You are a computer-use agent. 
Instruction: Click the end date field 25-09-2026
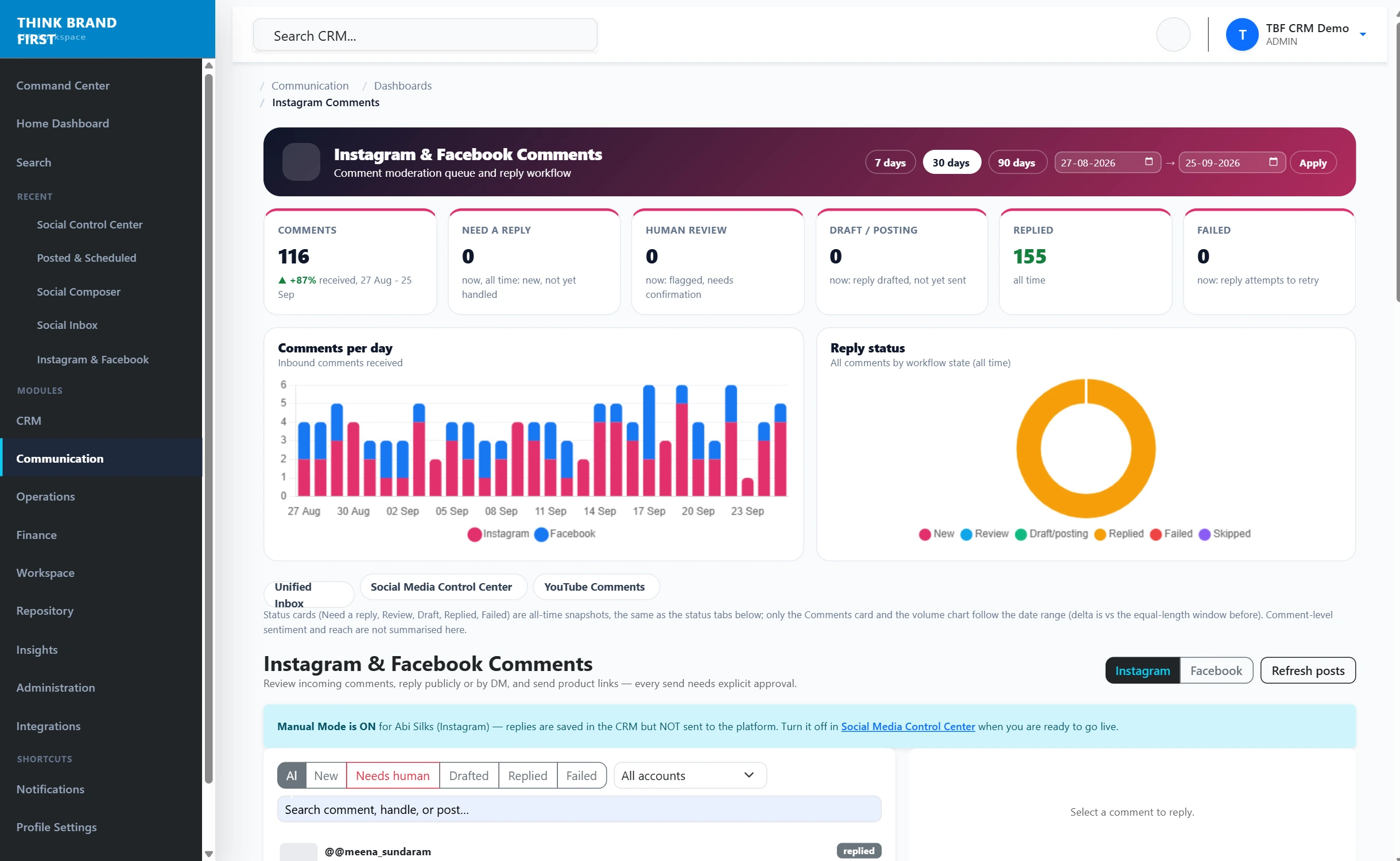click(1231, 162)
